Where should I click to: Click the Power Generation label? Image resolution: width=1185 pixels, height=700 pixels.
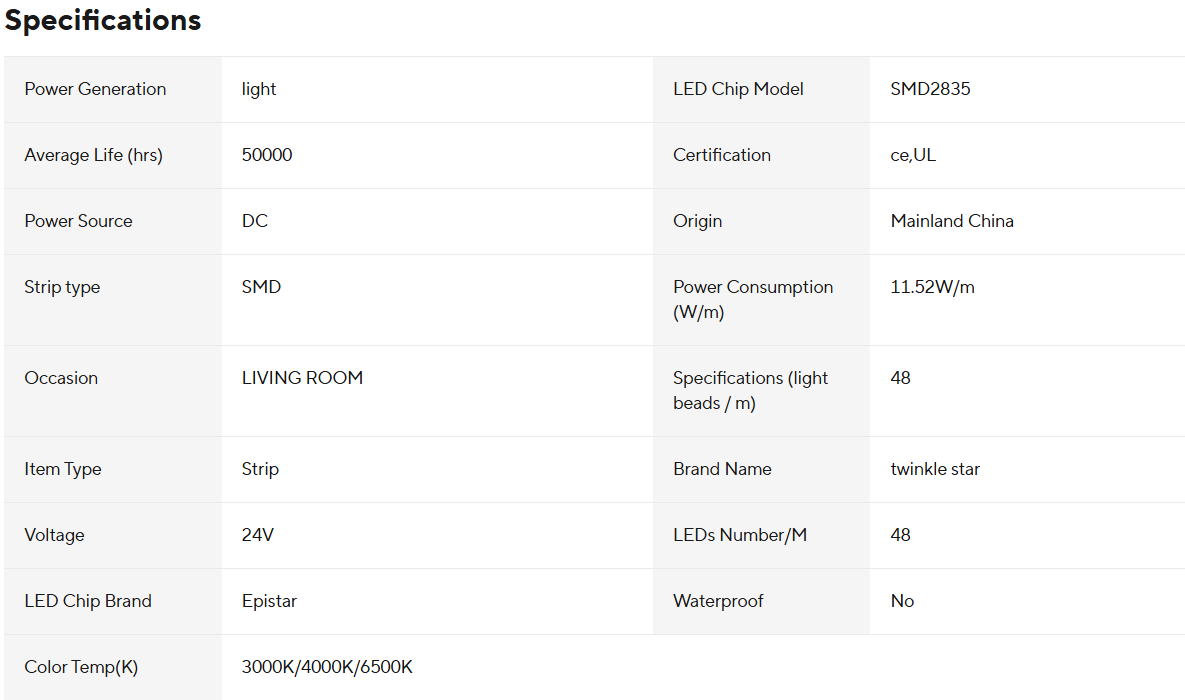pyautogui.click(x=95, y=89)
